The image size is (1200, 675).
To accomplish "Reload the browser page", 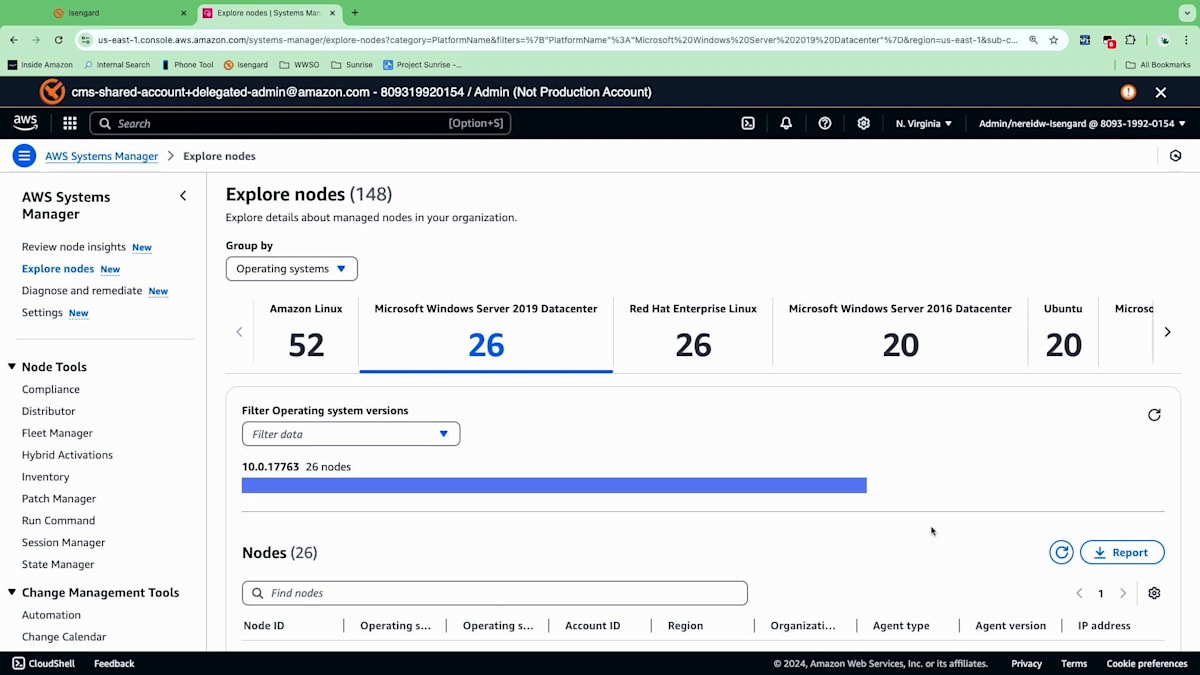I will click(x=59, y=40).
